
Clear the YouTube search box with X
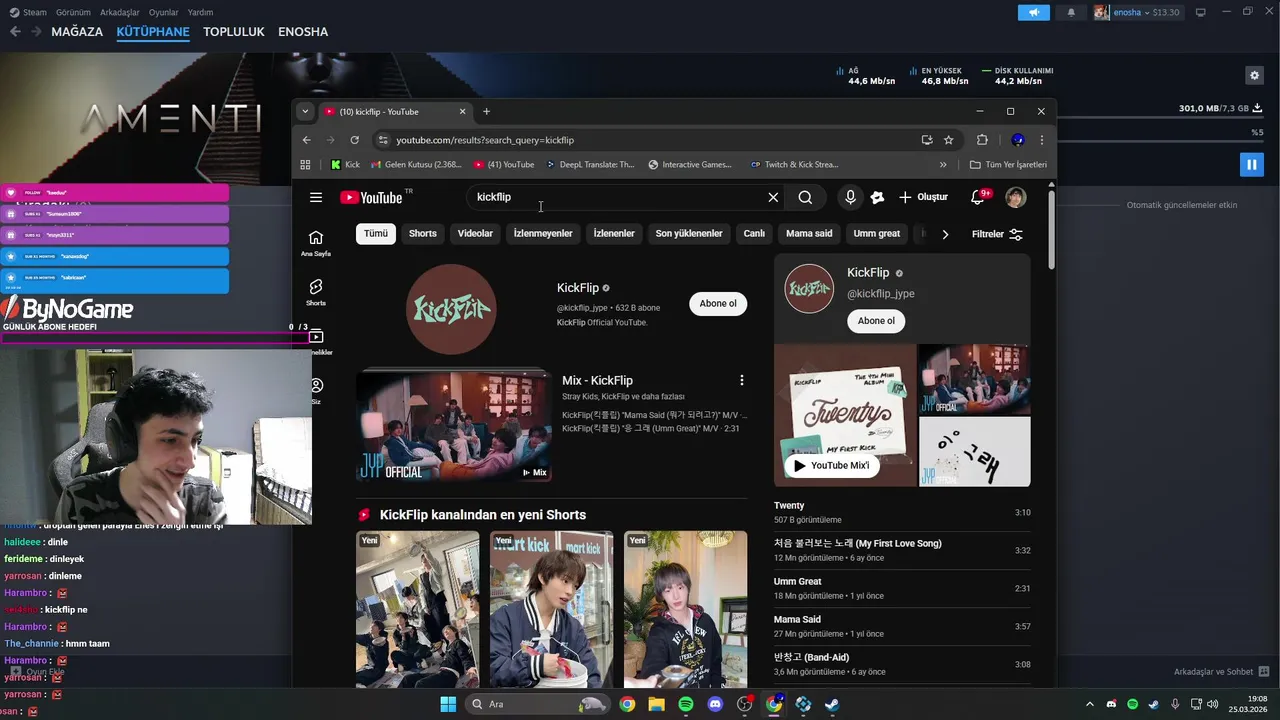coord(773,197)
